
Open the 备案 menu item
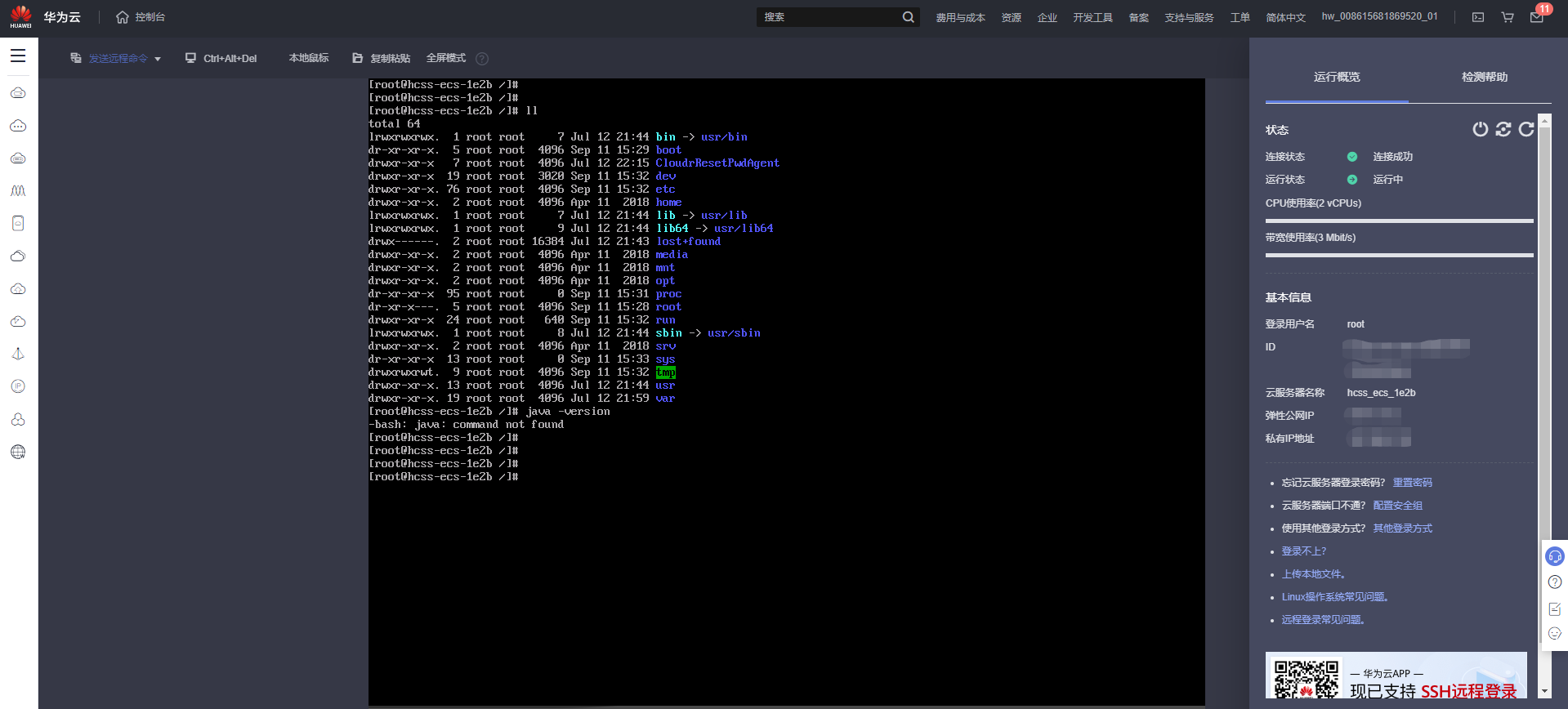[x=1139, y=17]
